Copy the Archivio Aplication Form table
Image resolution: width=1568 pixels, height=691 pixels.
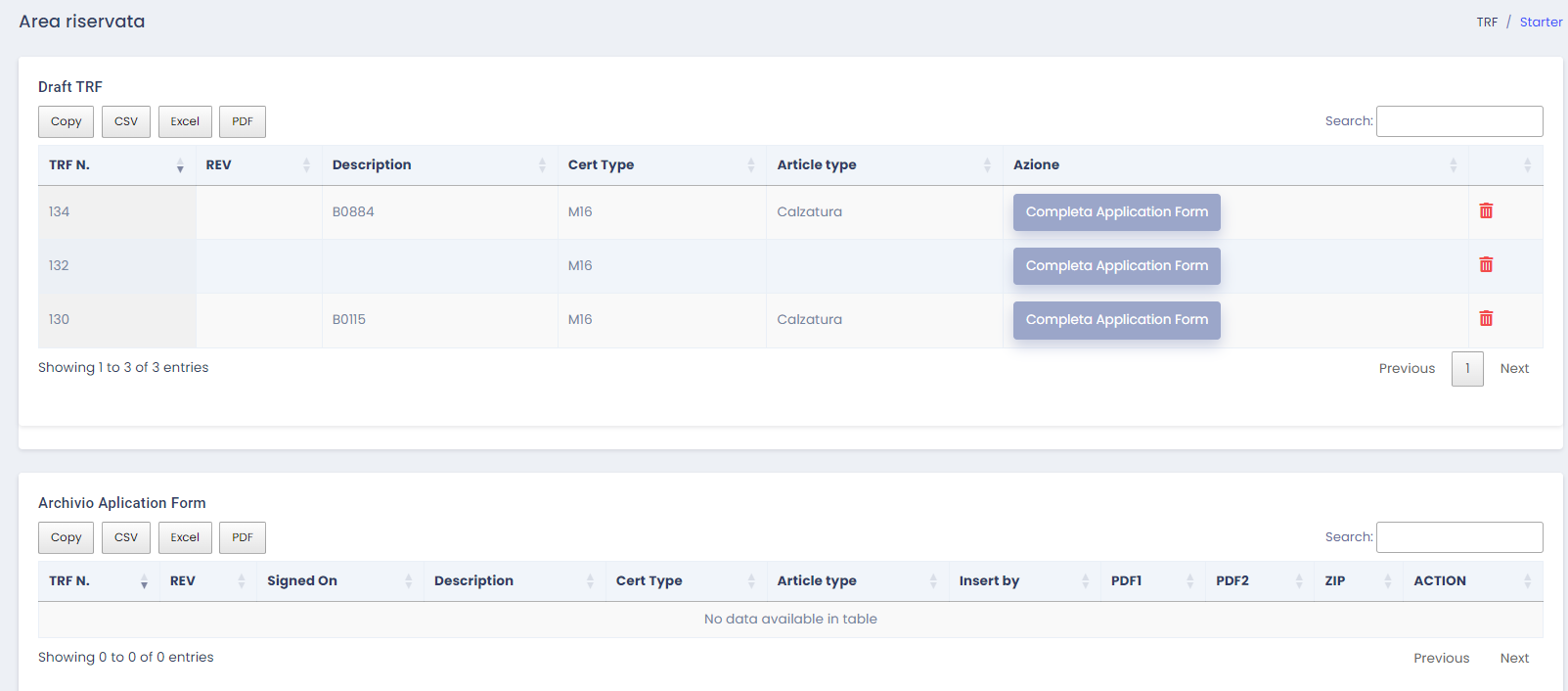(67, 537)
